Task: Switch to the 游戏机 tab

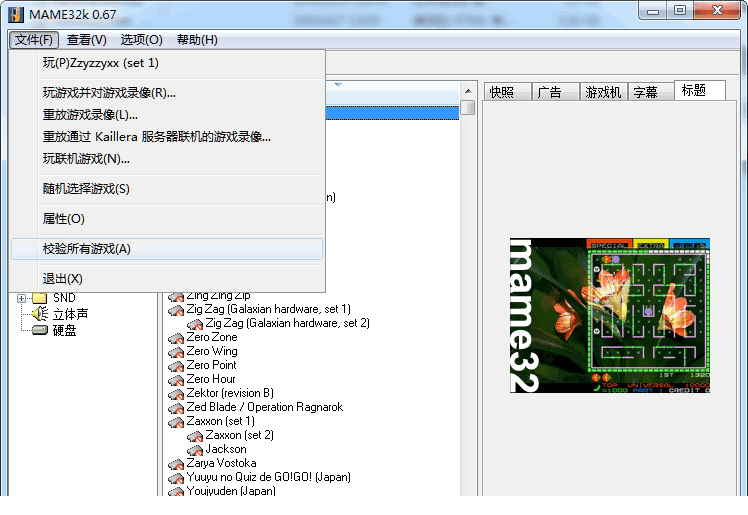Action: [x=603, y=92]
